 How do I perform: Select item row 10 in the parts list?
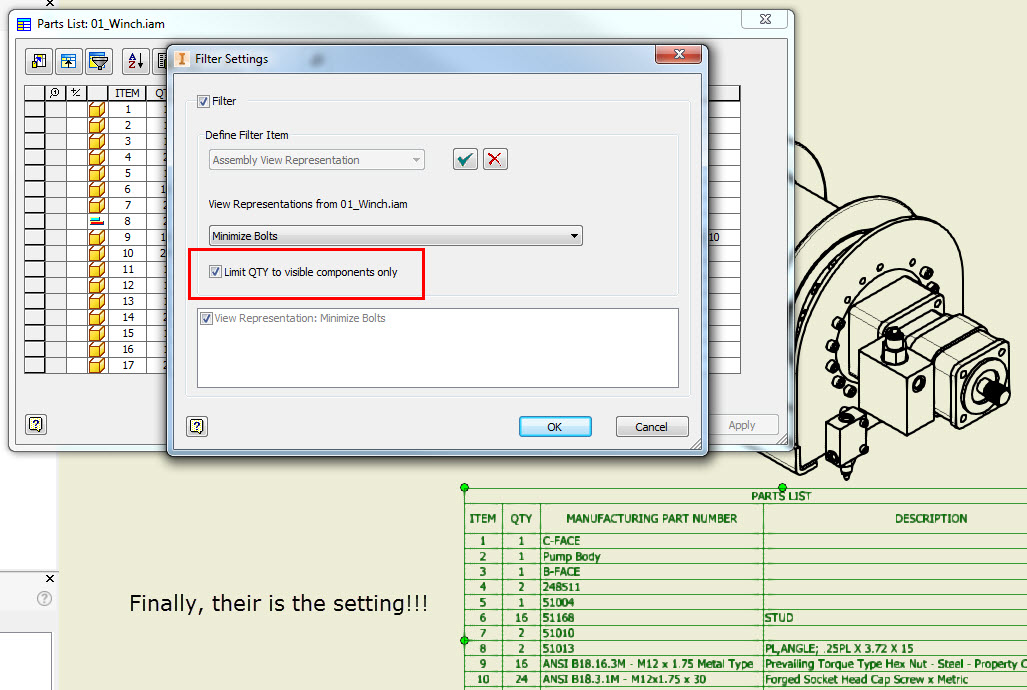pyautogui.click(x=127, y=254)
